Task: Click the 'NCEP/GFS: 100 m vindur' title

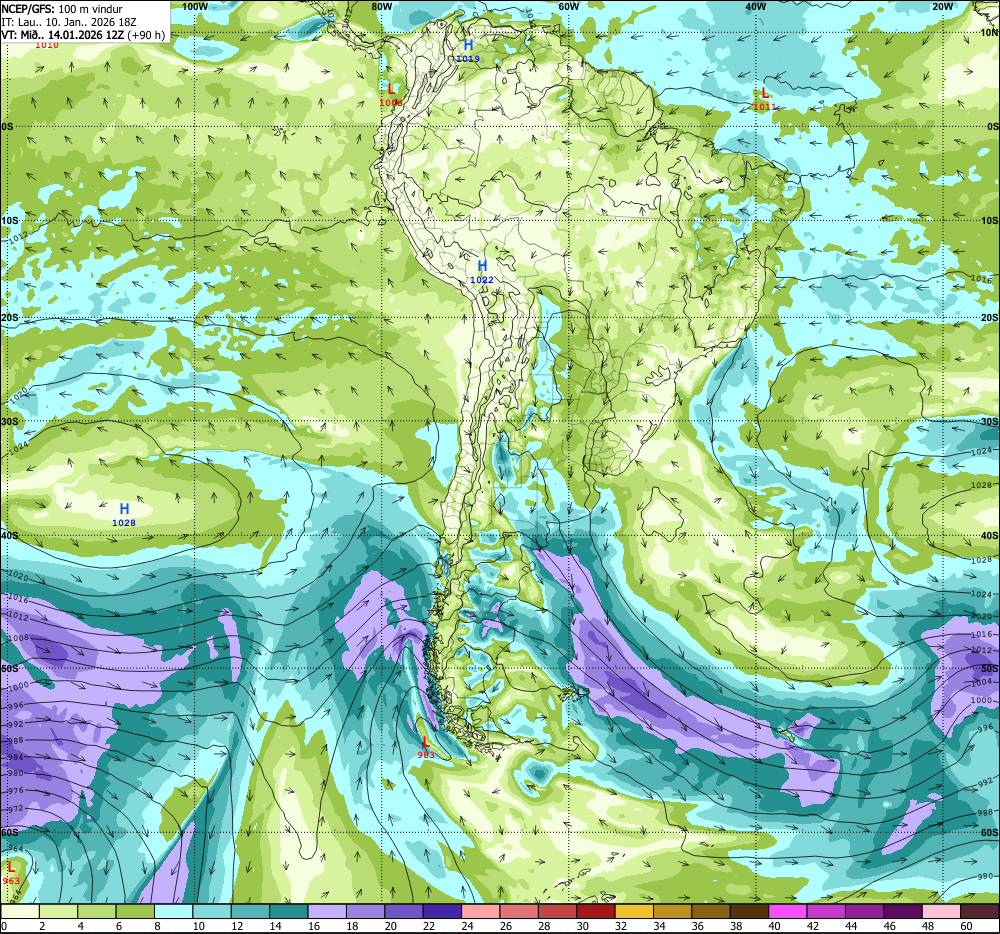Action: coord(62,9)
